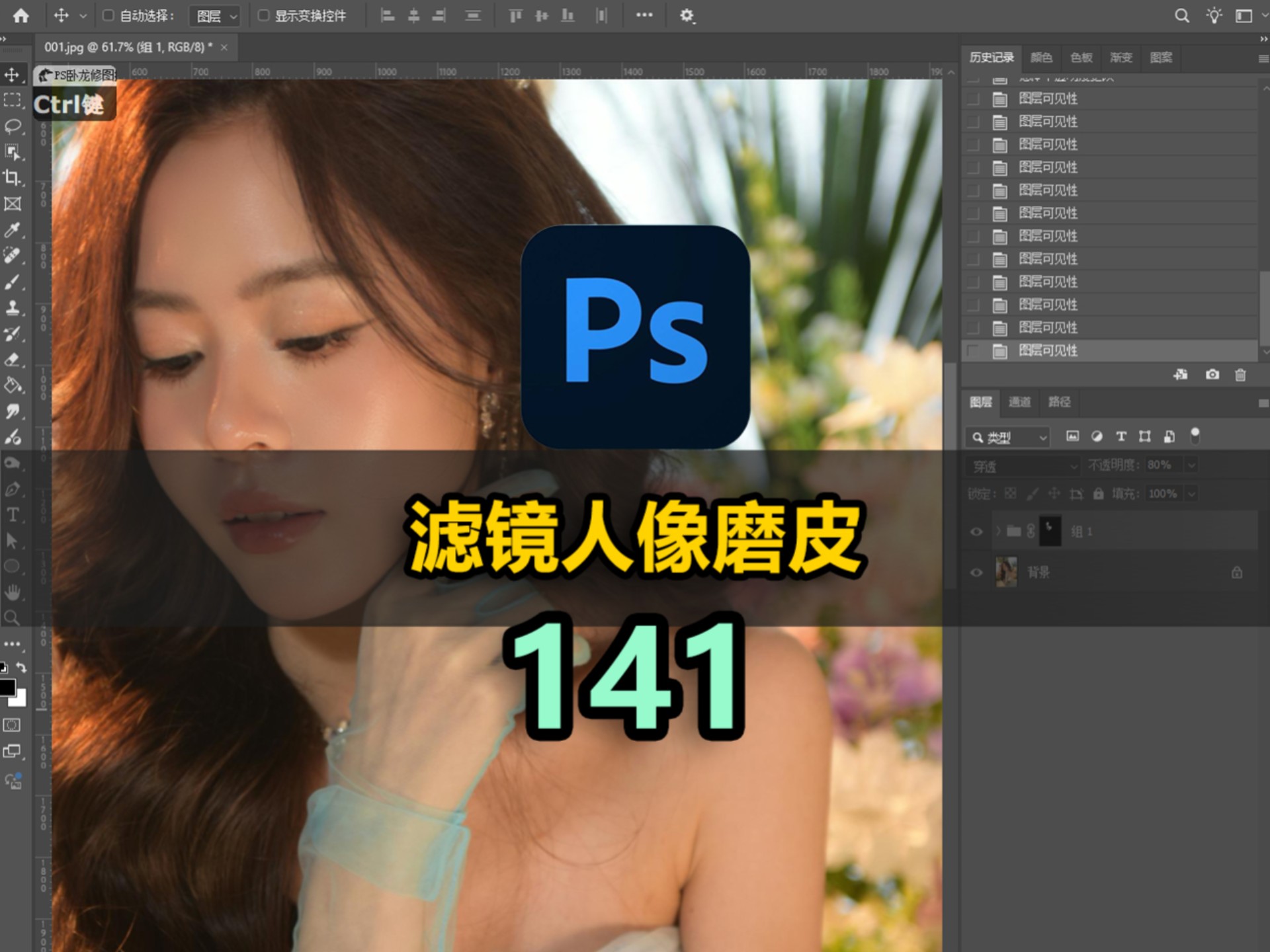Select the Type tool

coord(12,514)
